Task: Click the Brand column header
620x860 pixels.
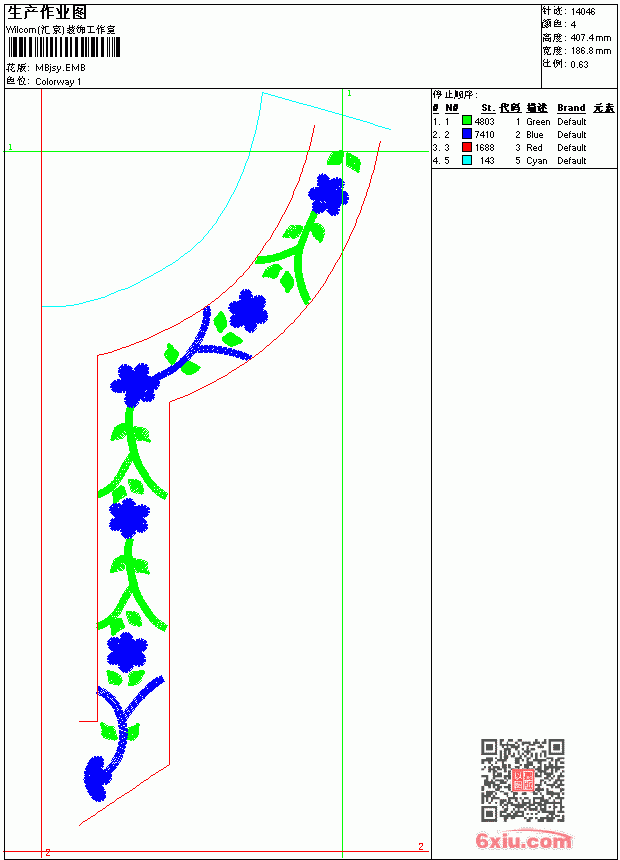Action: (x=571, y=108)
